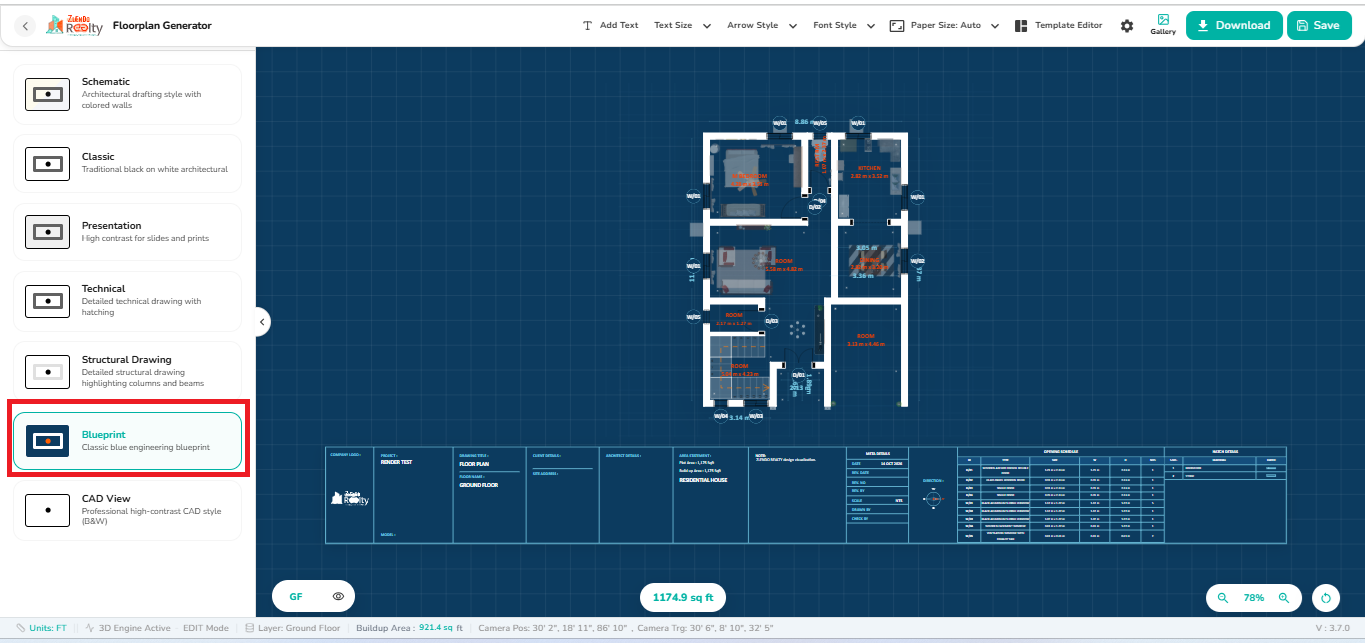
Task: Select the Schematic style
Action: pyautogui.click(x=128, y=95)
